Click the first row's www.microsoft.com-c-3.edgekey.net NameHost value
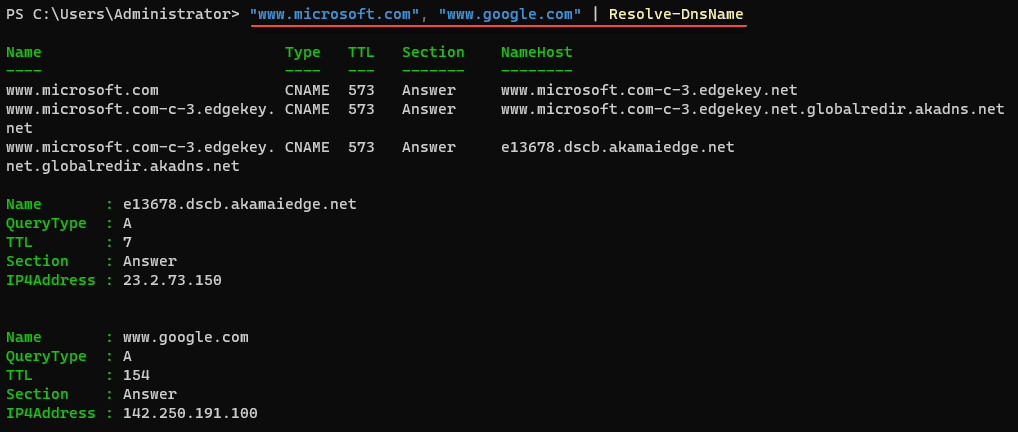This screenshot has height=432, width=1018. (x=648, y=90)
